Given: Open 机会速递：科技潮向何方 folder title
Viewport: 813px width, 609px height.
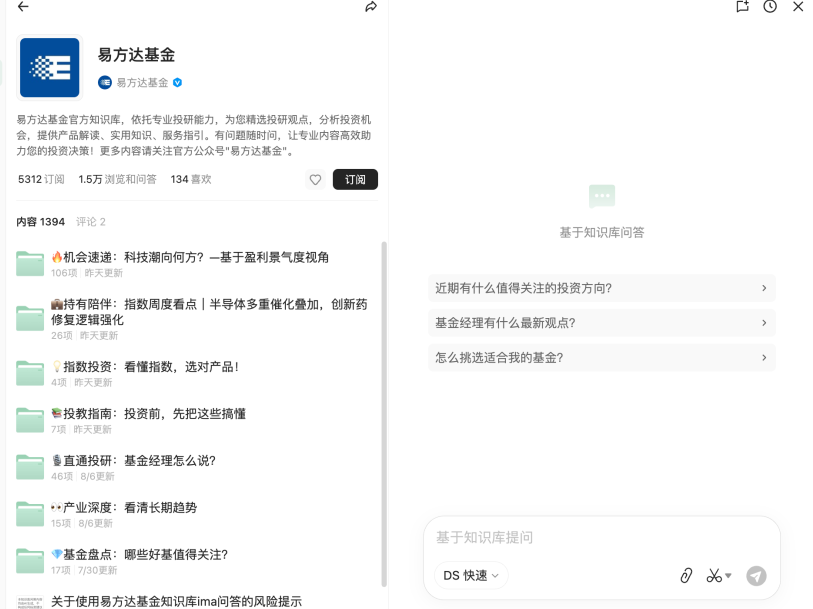Looking at the screenshot, I should [x=190, y=257].
